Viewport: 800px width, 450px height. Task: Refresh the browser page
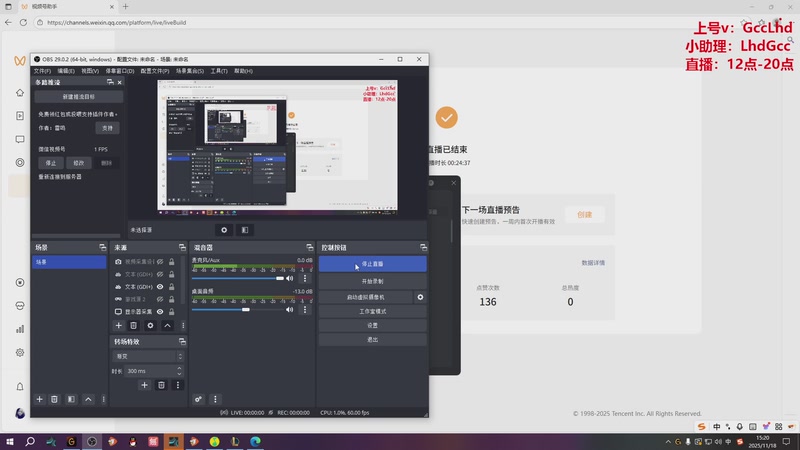click(x=23, y=22)
